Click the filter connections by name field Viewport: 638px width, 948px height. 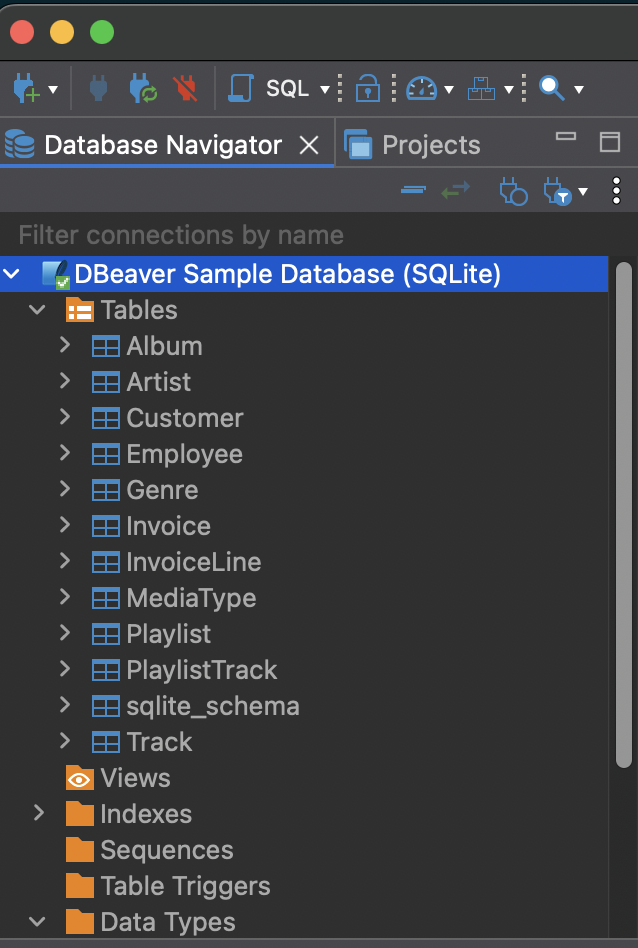point(300,235)
